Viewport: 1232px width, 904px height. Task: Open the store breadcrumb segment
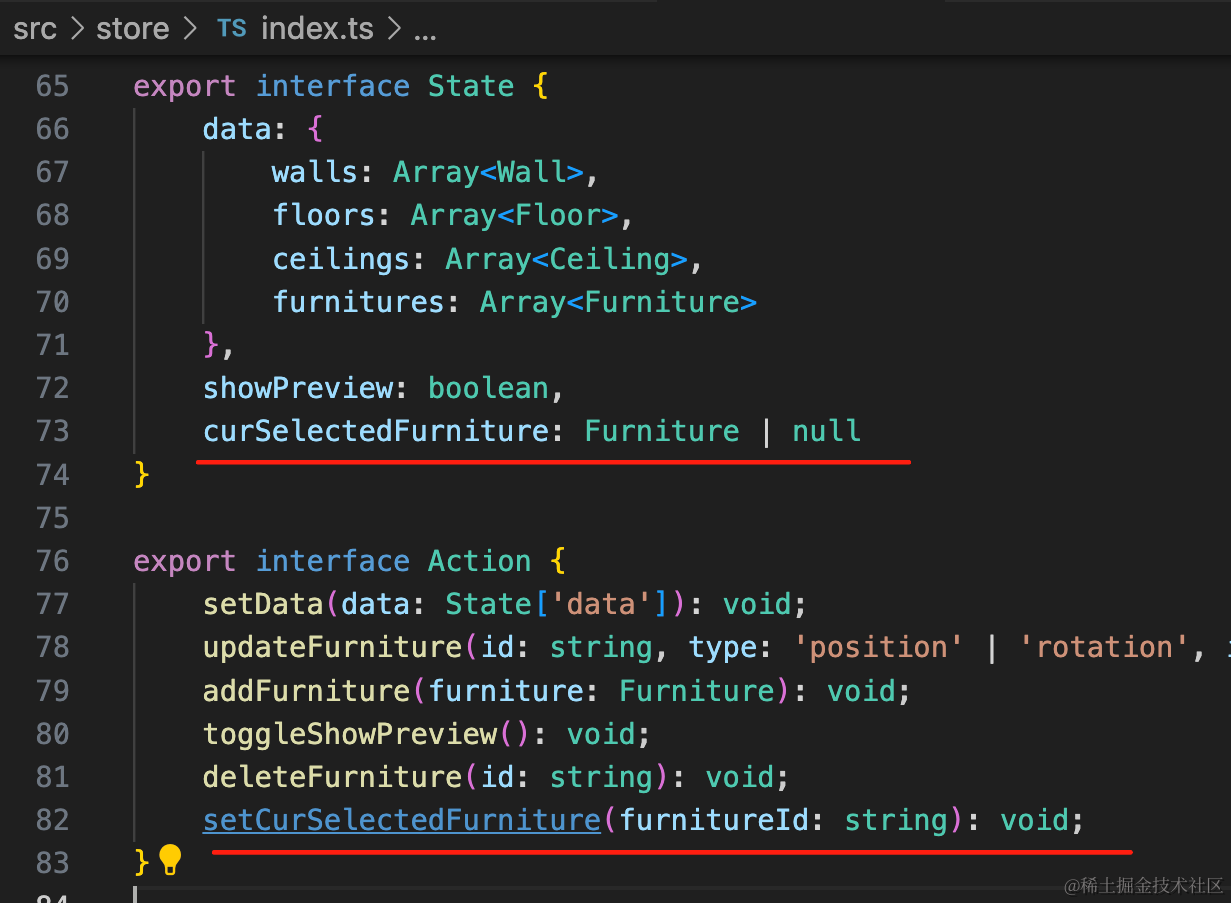tap(133, 29)
